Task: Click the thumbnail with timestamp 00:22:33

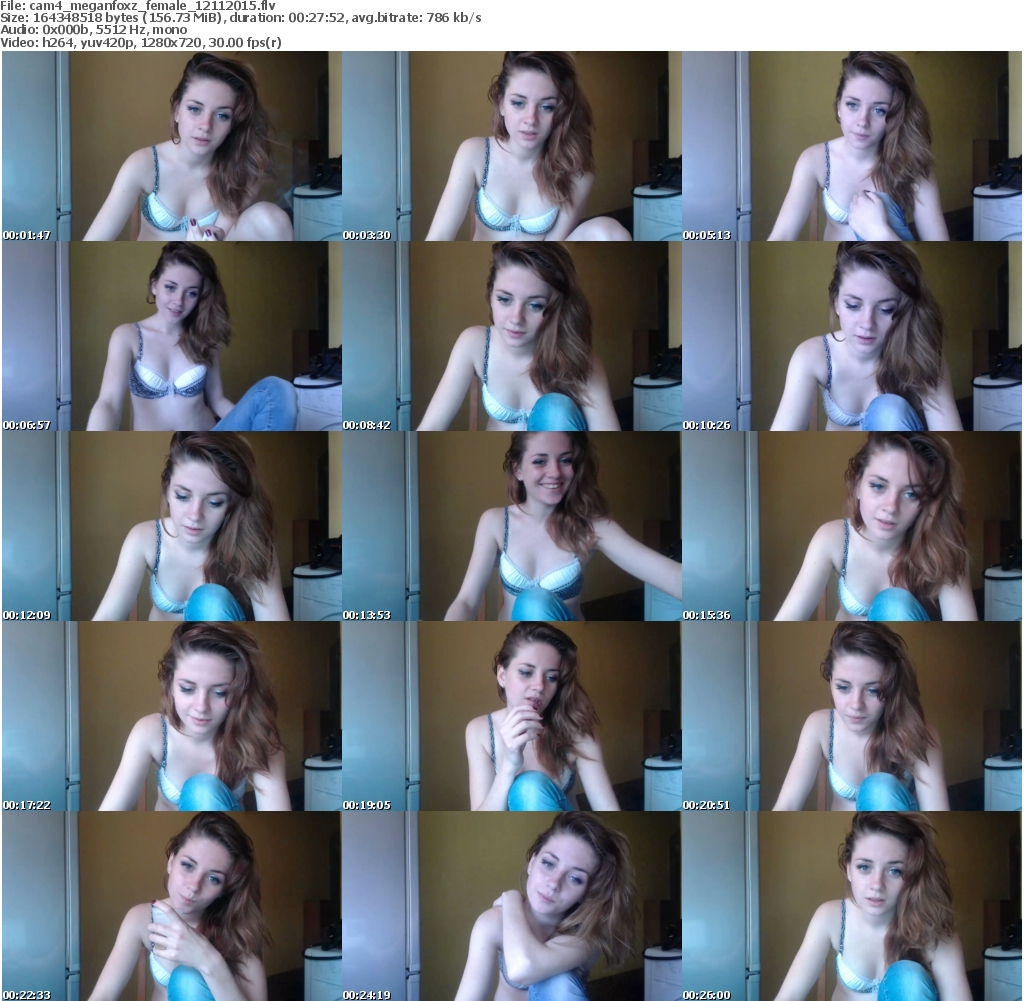Action: [x=172, y=906]
